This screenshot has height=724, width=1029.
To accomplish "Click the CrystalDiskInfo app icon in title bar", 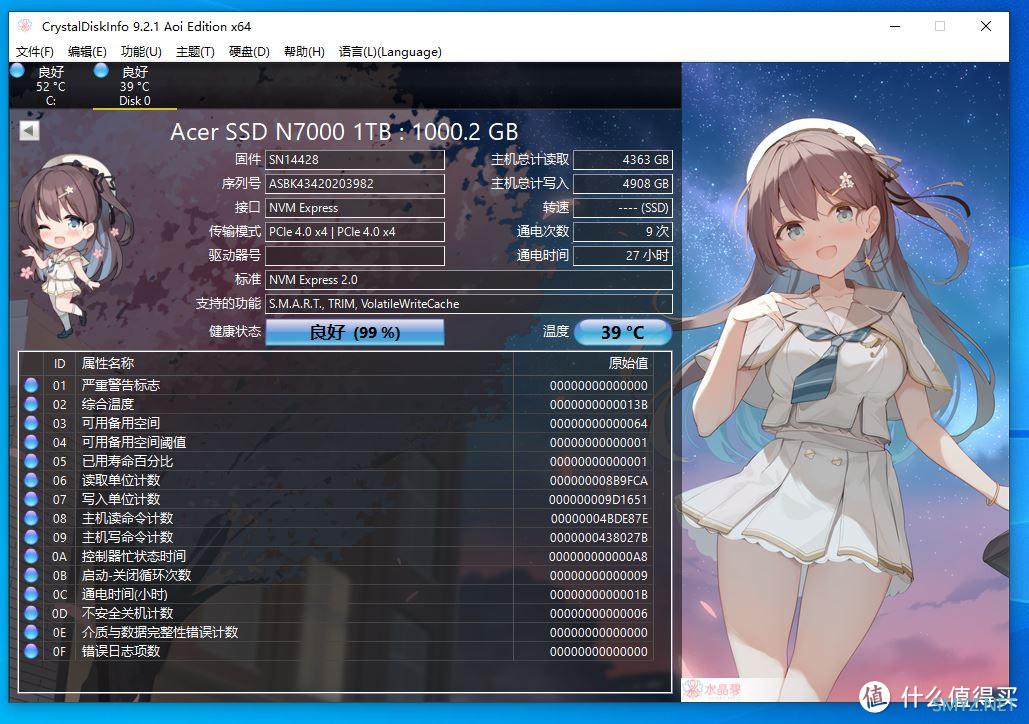I will point(25,26).
